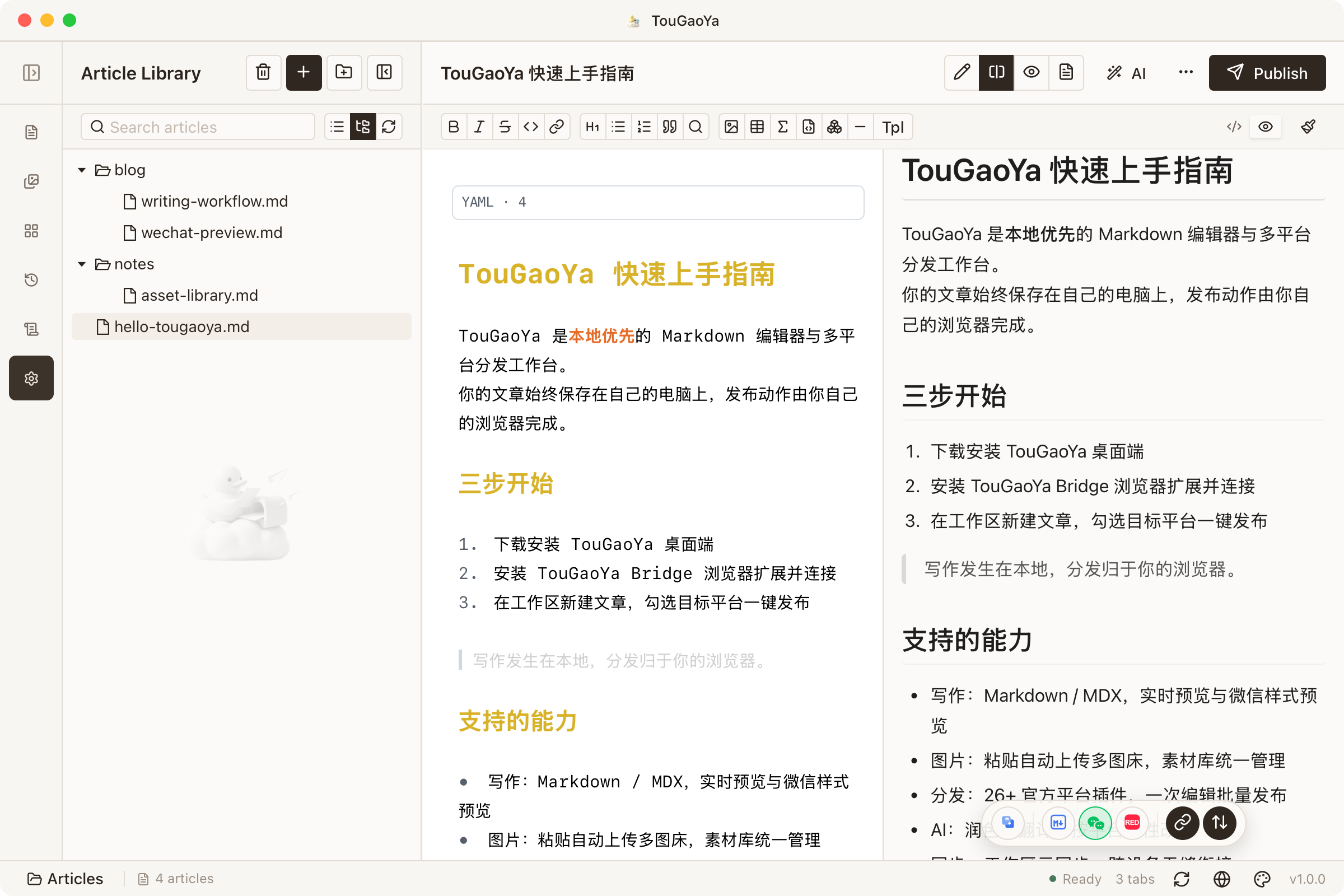Collapse the blog folder
Viewport: 1344px width, 896px height.
[82, 170]
